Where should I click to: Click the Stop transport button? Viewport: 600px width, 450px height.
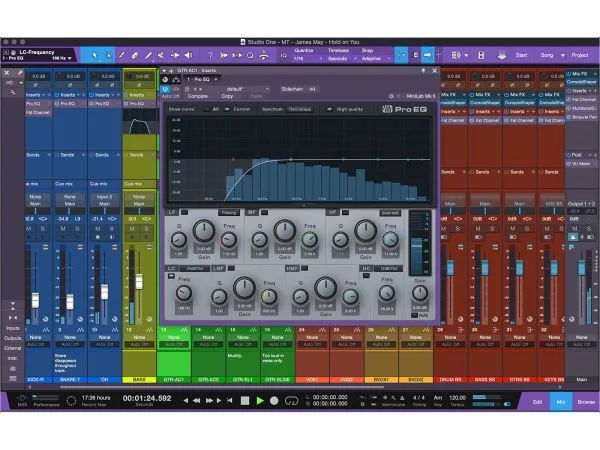tap(246, 400)
